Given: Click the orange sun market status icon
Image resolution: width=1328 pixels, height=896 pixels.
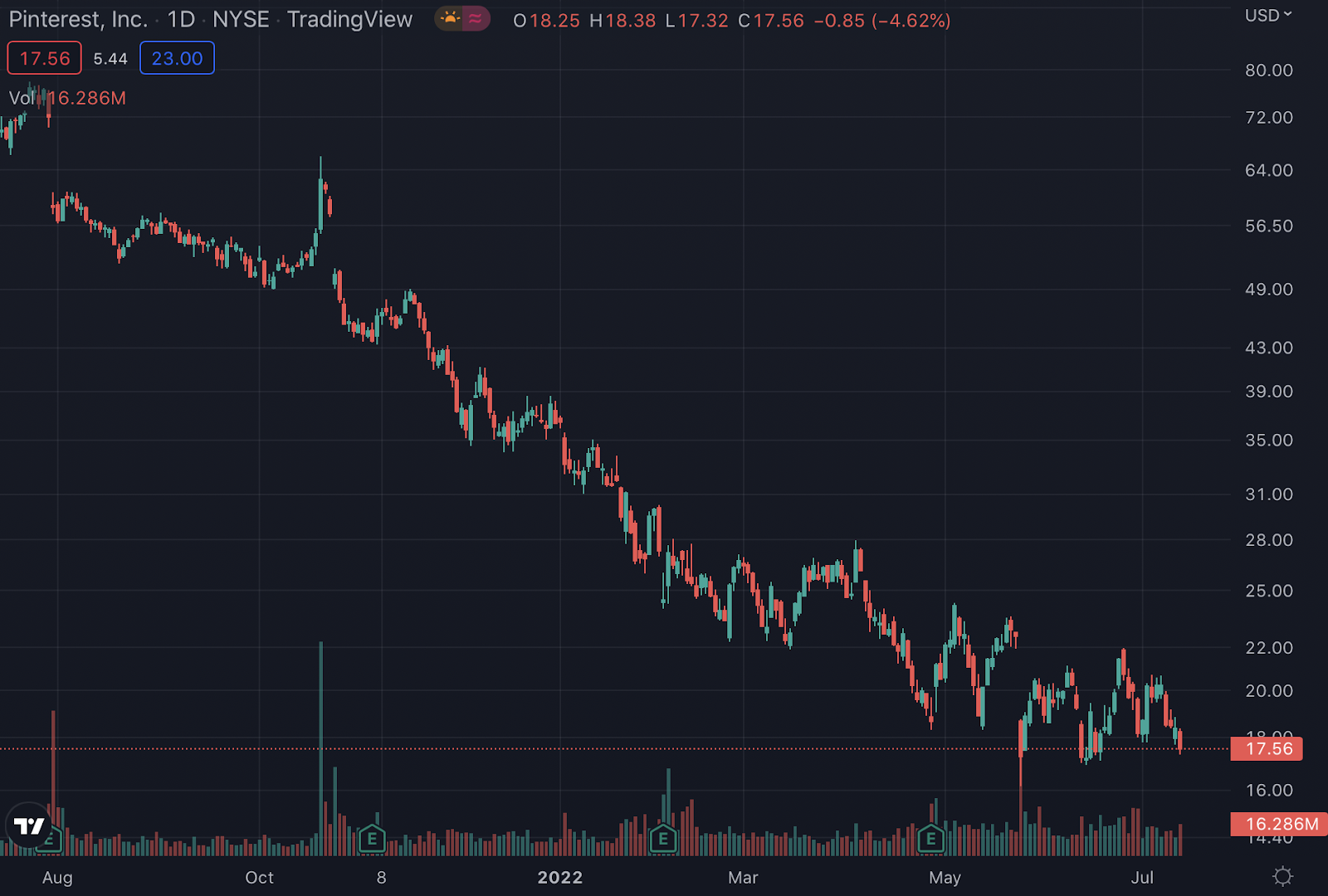Looking at the screenshot, I should (450, 19).
